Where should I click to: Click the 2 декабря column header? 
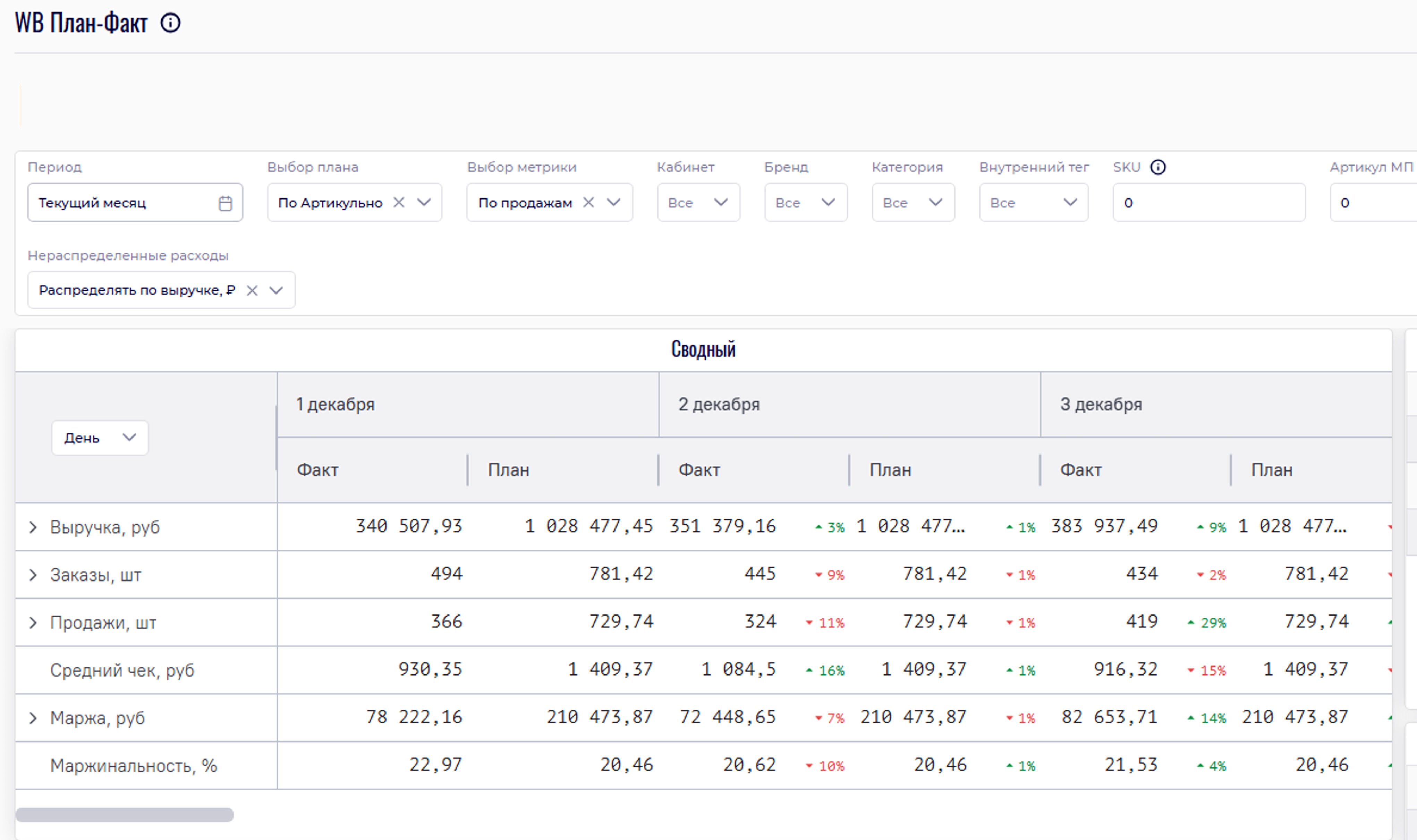tap(719, 405)
